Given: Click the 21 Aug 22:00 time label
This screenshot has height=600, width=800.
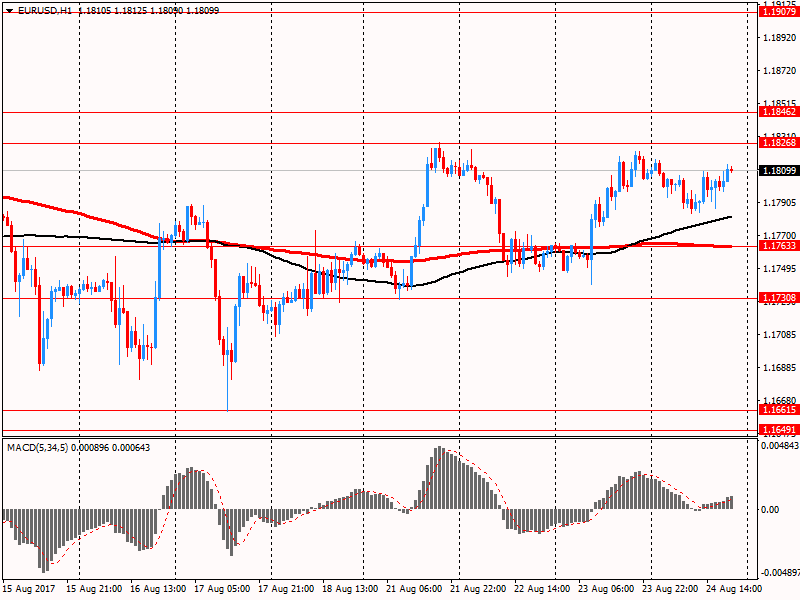Looking at the screenshot, I should 478,589.
